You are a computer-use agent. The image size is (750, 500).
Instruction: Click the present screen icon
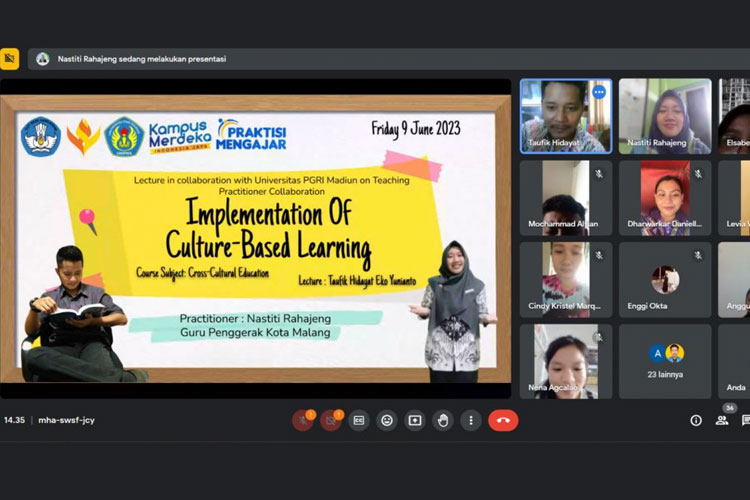coord(415,421)
